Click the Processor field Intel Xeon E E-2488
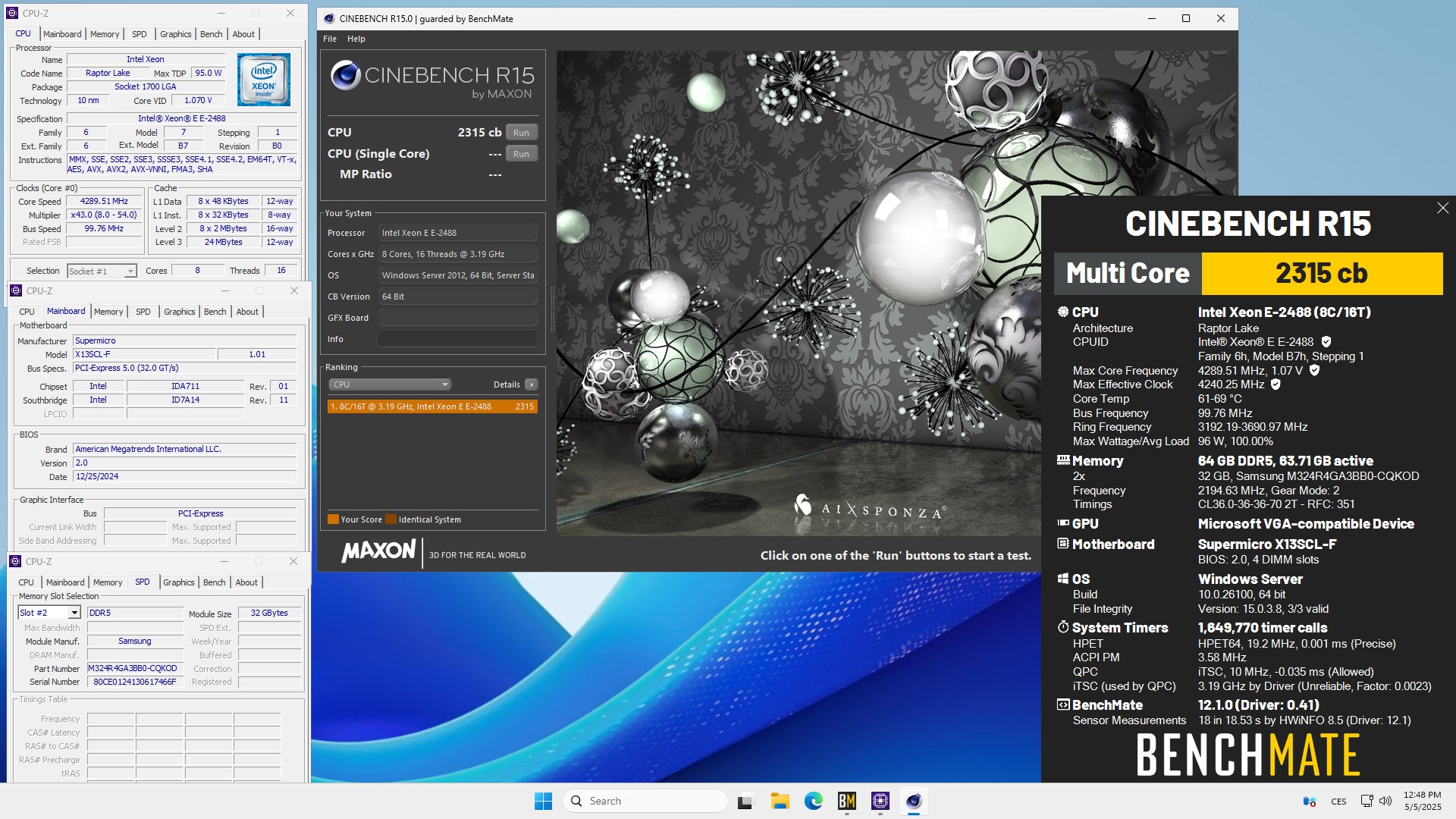Viewport: 1456px width, 819px height. [x=458, y=233]
